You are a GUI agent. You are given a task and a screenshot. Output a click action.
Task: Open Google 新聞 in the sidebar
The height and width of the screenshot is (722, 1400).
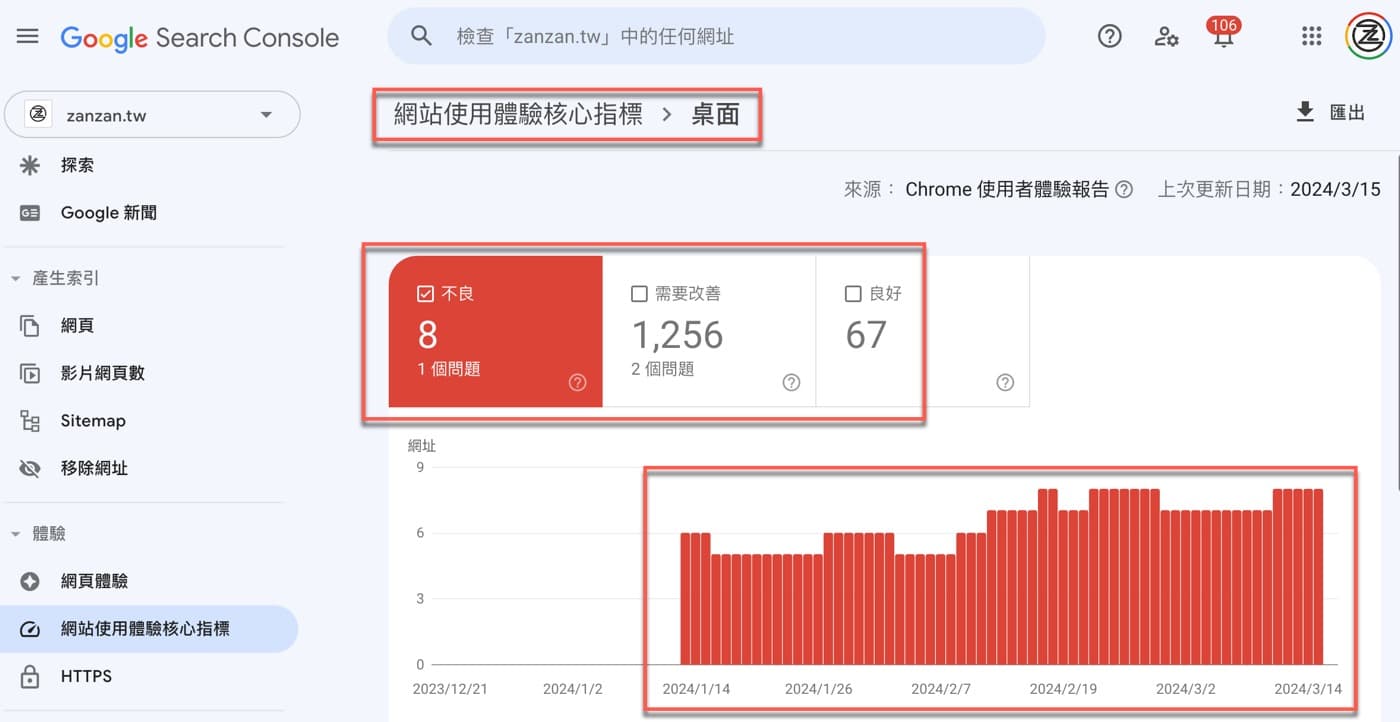click(108, 213)
